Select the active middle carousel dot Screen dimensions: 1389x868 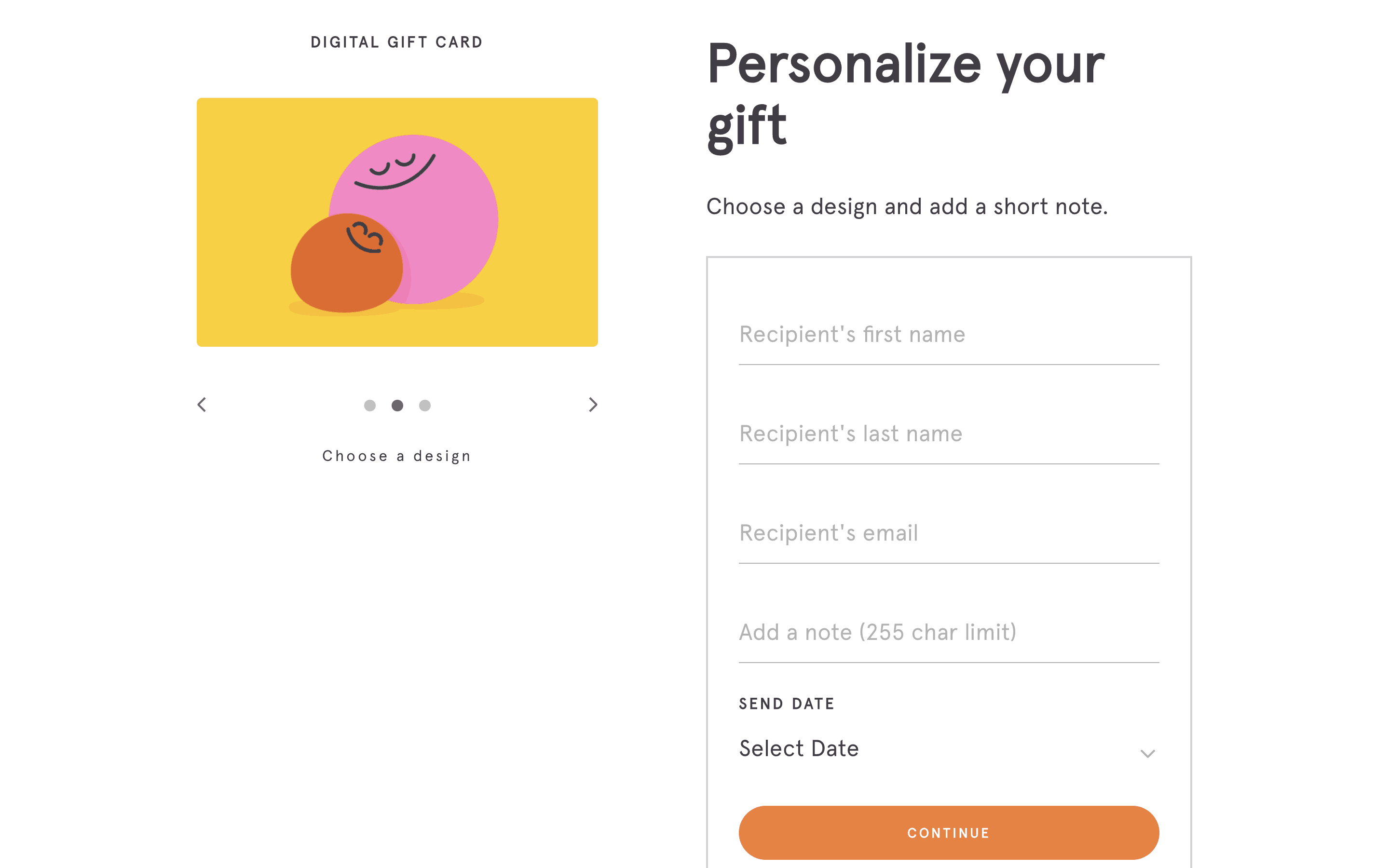pyautogui.click(x=397, y=406)
